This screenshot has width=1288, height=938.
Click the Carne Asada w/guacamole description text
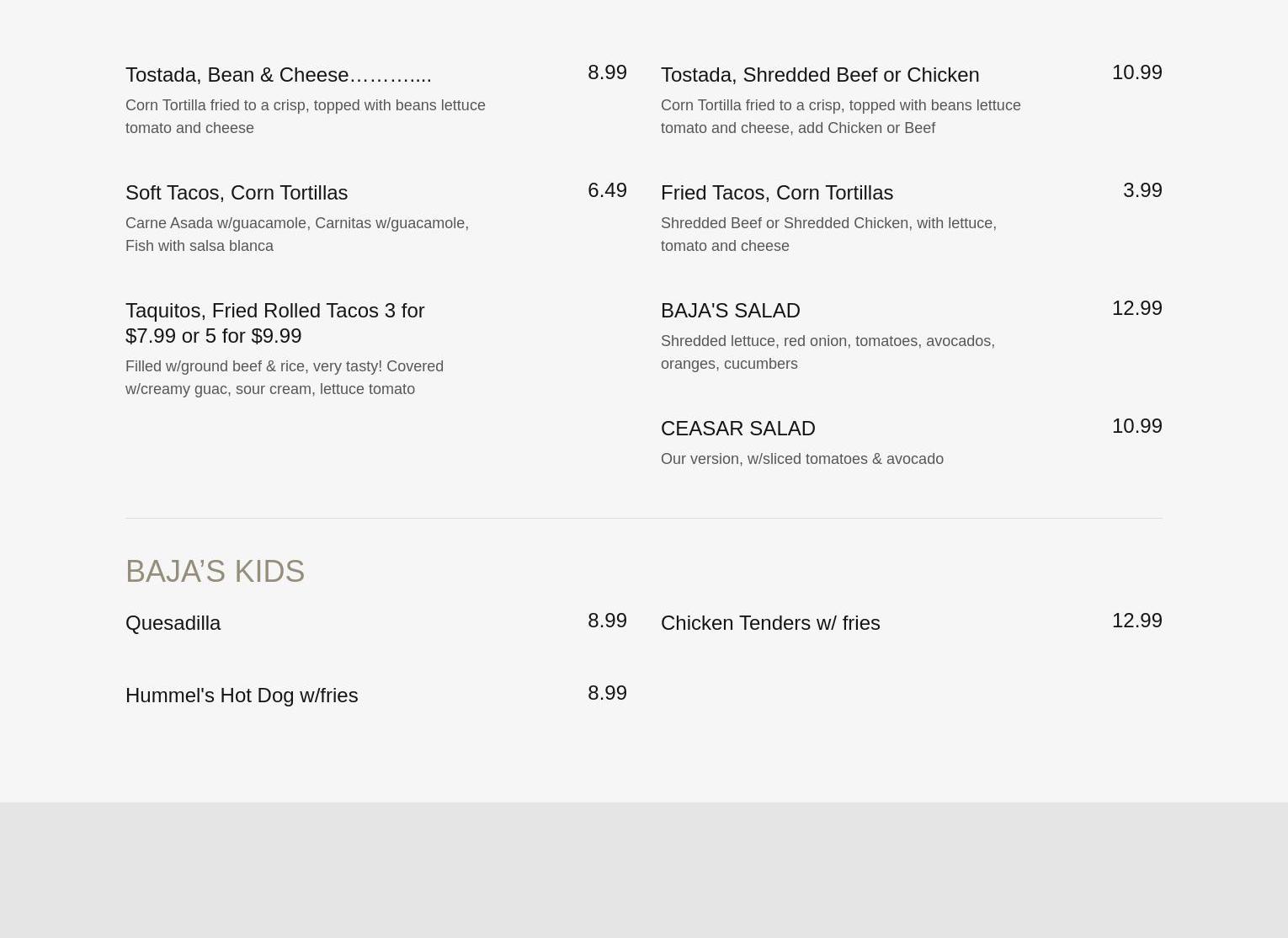(x=297, y=234)
